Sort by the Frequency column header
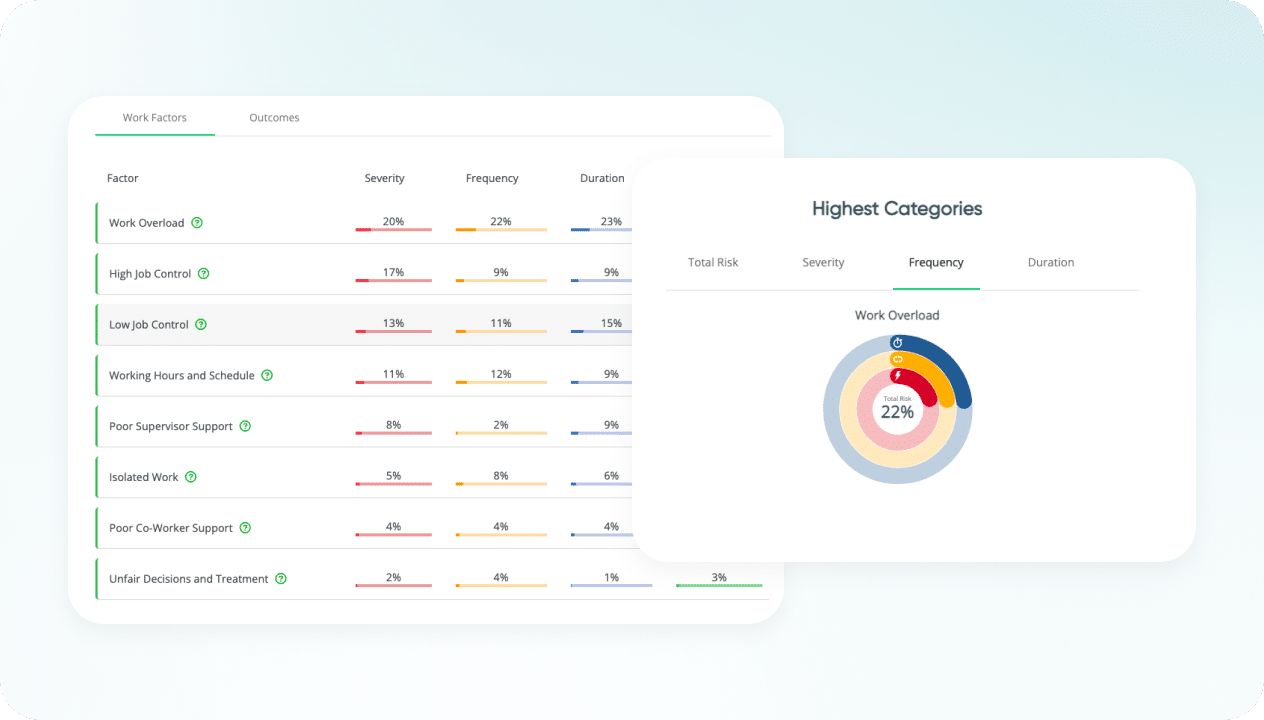The image size is (1264, 720). coord(492,178)
